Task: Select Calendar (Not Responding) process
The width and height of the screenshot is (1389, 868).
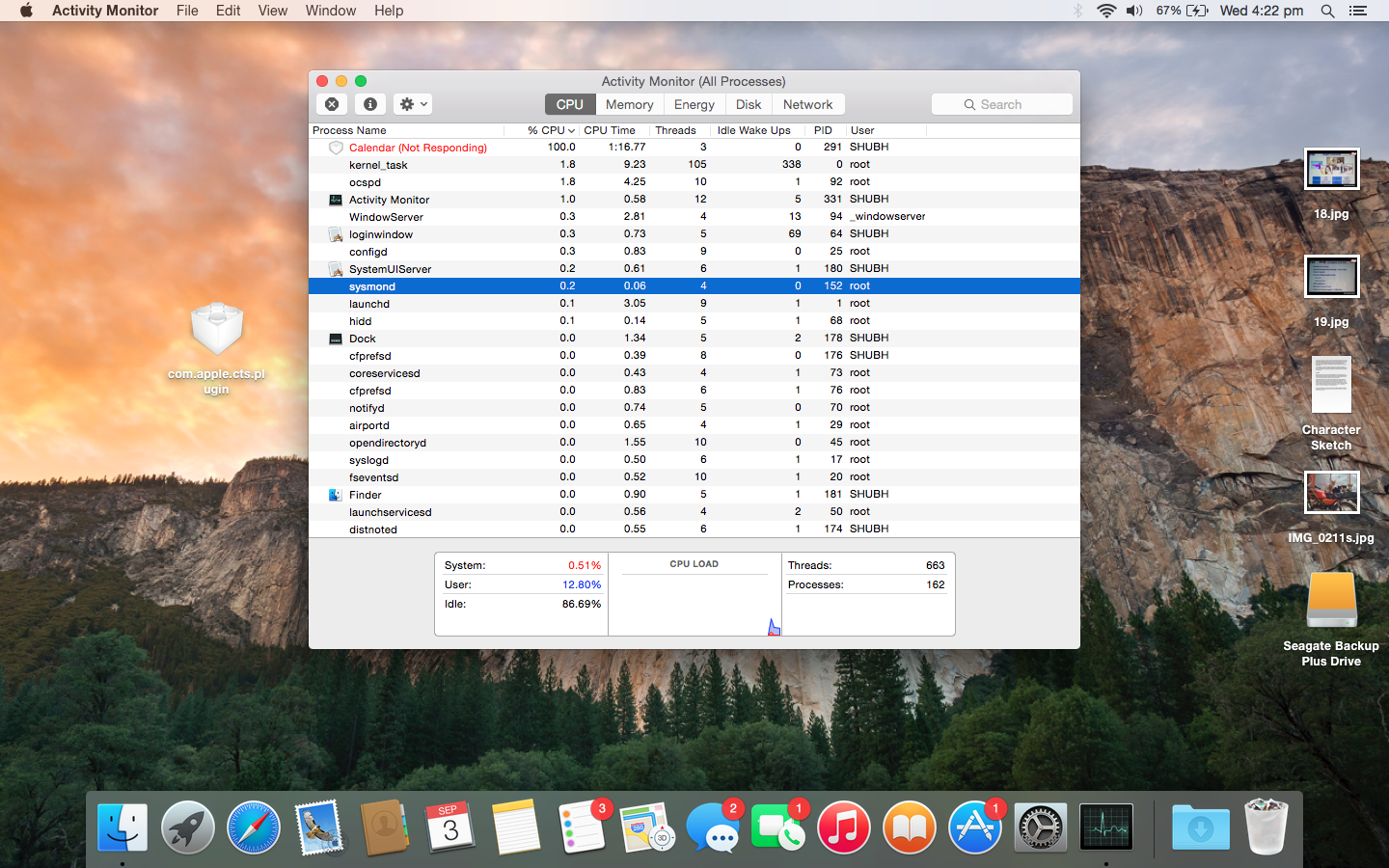Action: tap(694, 148)
